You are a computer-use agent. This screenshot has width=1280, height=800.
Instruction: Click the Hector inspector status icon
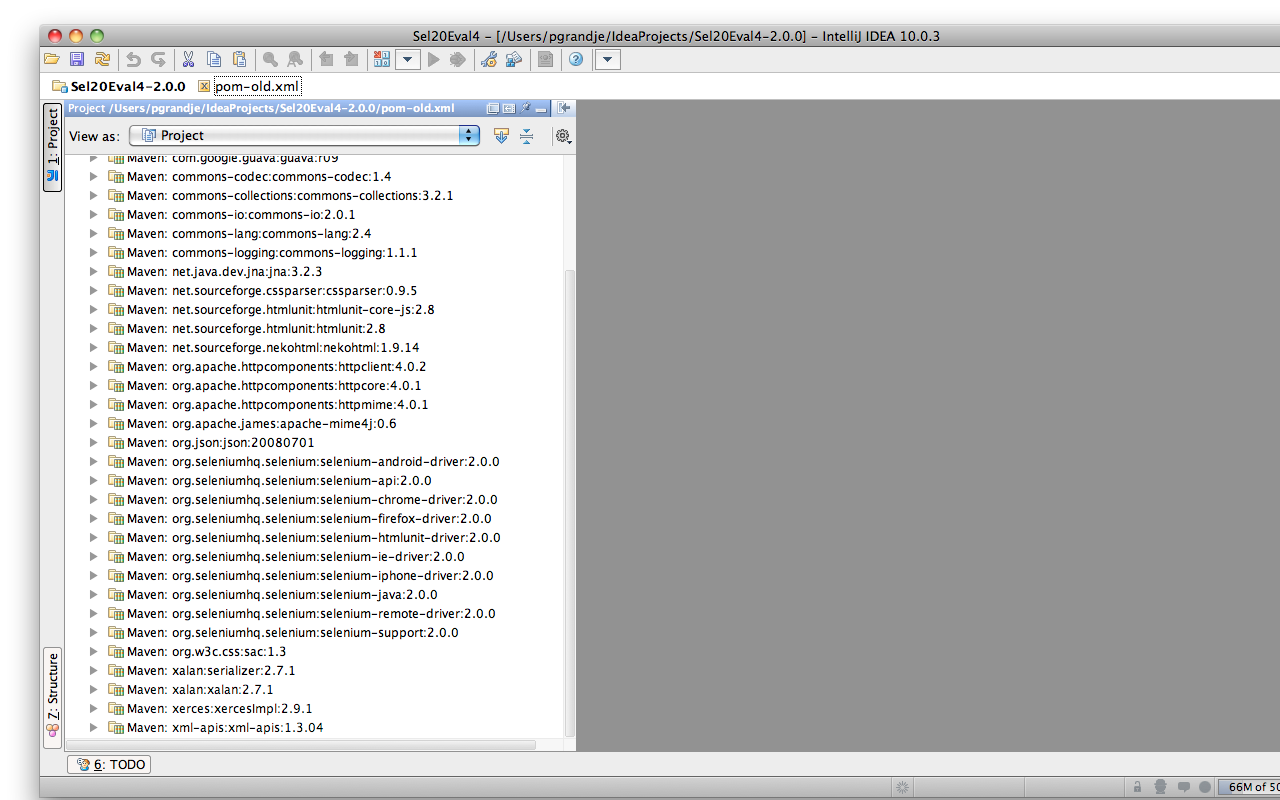[1161, 787]
